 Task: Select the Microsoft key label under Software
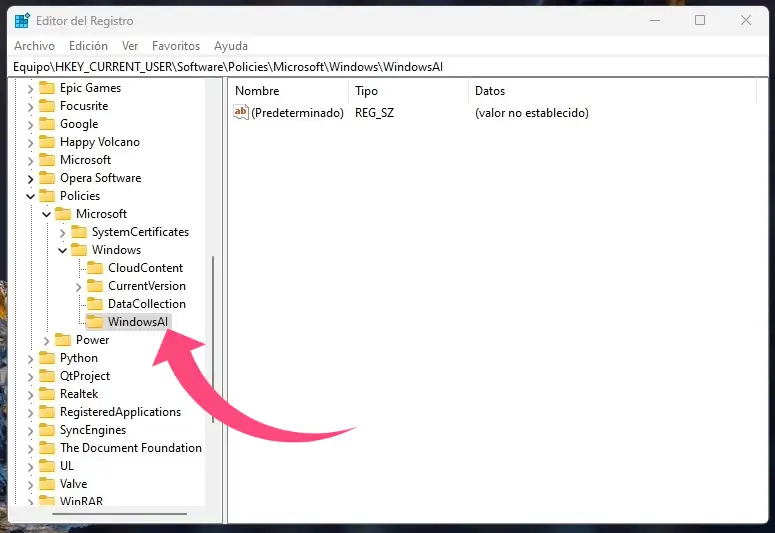pos(85,160)
